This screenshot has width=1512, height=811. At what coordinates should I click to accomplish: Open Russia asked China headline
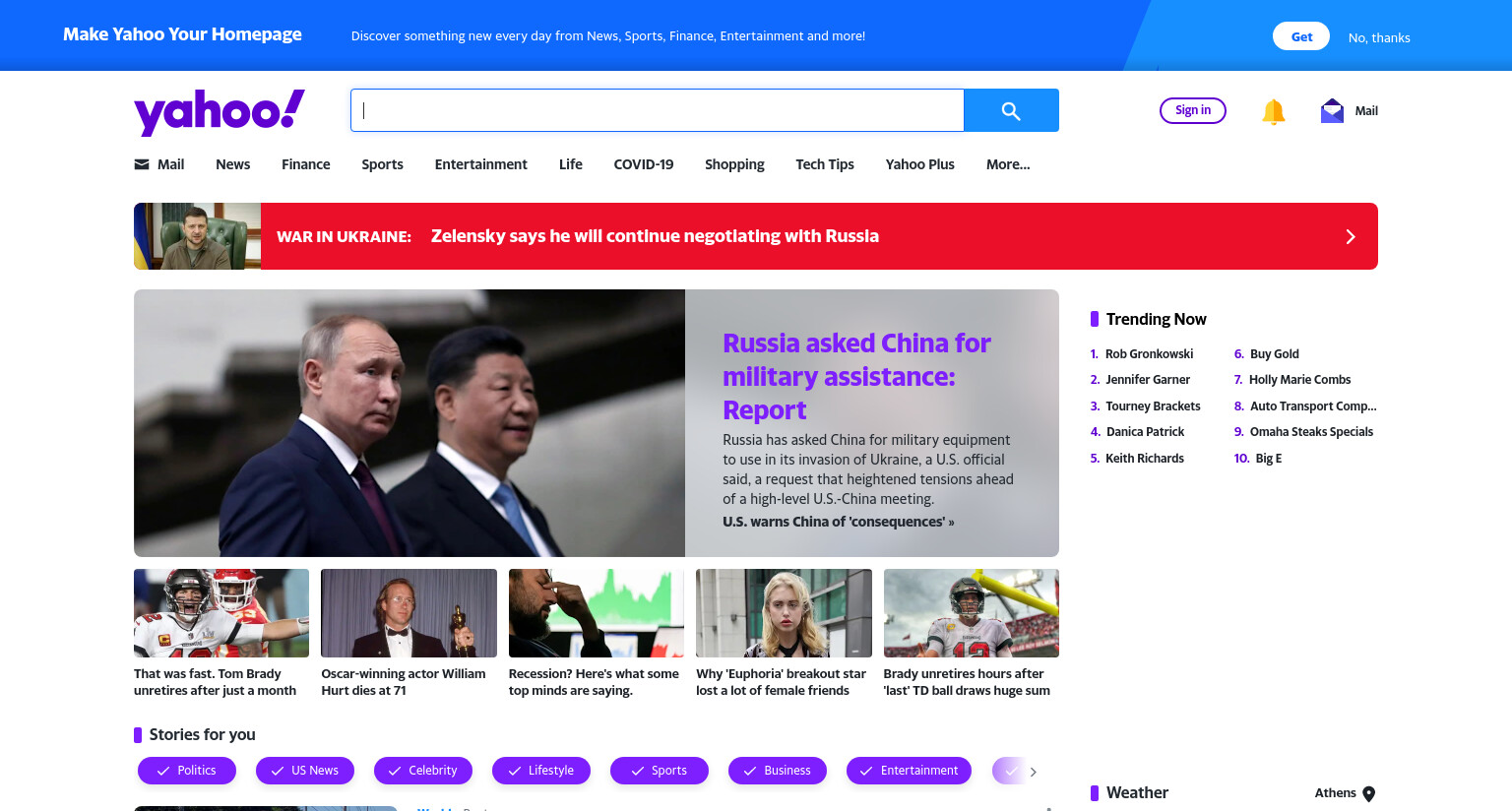coord(856,376)
